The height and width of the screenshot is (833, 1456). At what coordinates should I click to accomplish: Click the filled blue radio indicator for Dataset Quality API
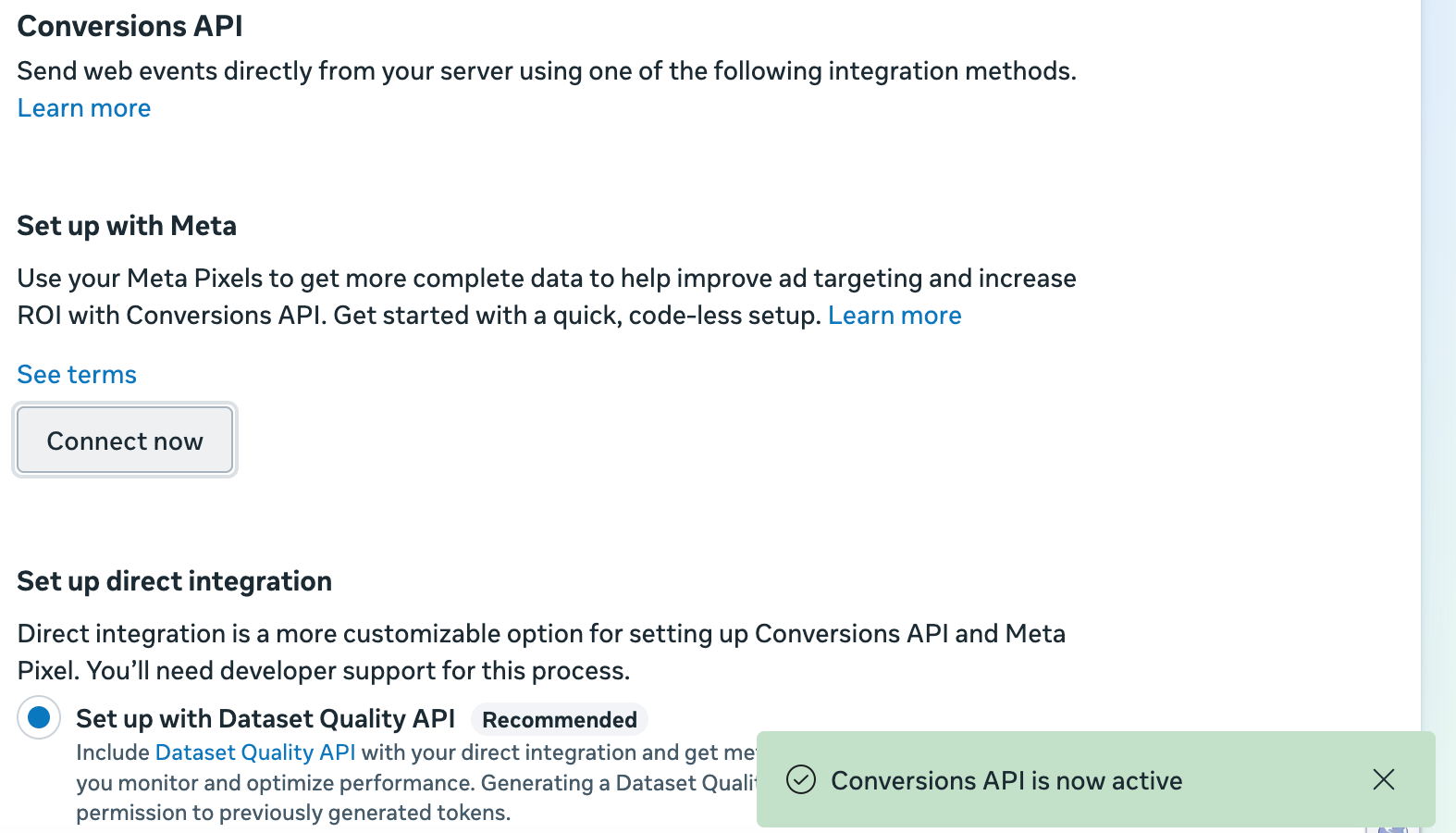38,717
